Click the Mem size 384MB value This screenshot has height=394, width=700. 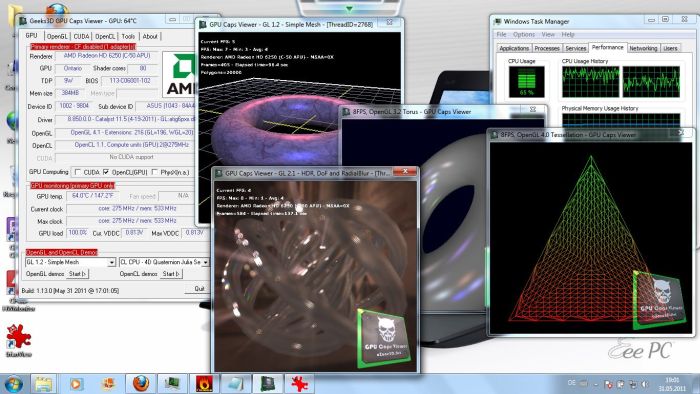[71, 93]
